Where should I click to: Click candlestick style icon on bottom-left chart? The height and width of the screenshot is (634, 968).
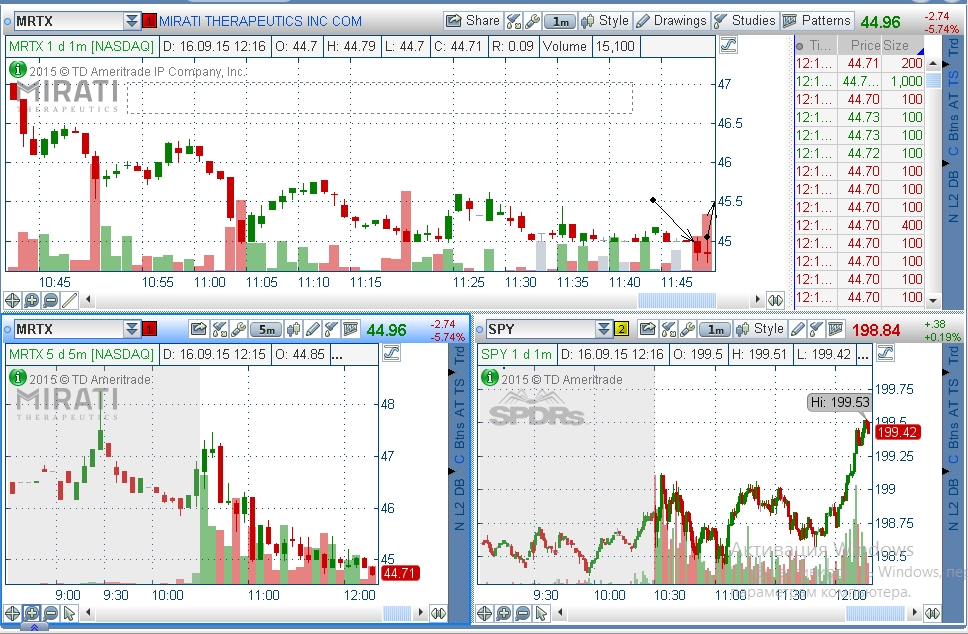[293, 329]
